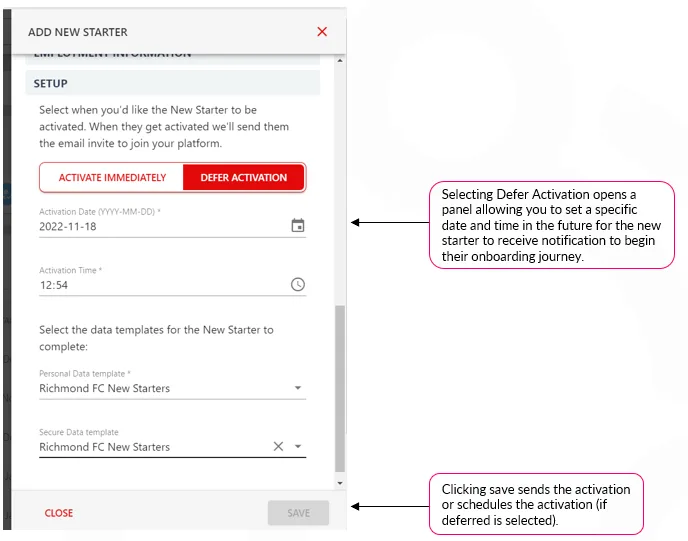This screenshot has height=541, width=688.
Task: Click the scrollbar up arrow
Action: [340, 61]
